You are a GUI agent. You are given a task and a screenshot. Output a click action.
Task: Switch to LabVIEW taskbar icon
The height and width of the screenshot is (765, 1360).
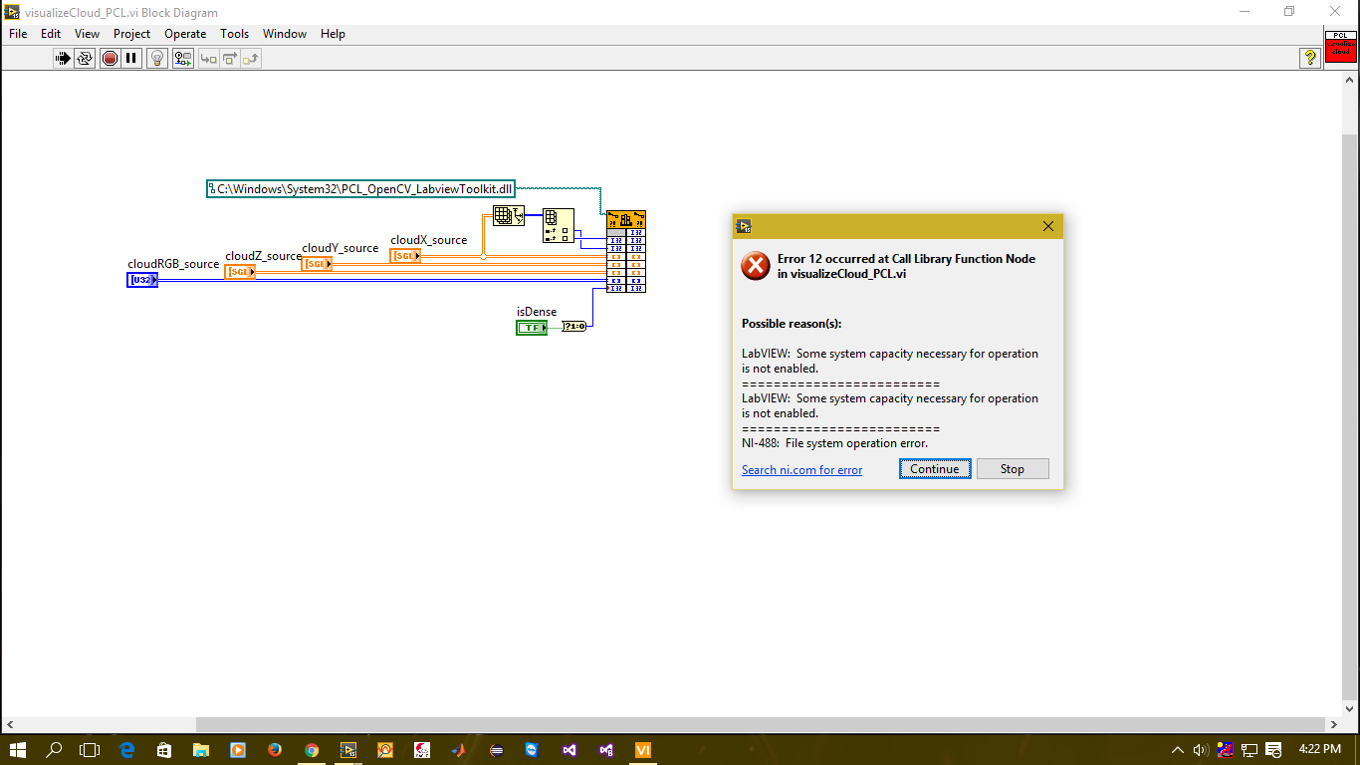[x=348, y=749]
